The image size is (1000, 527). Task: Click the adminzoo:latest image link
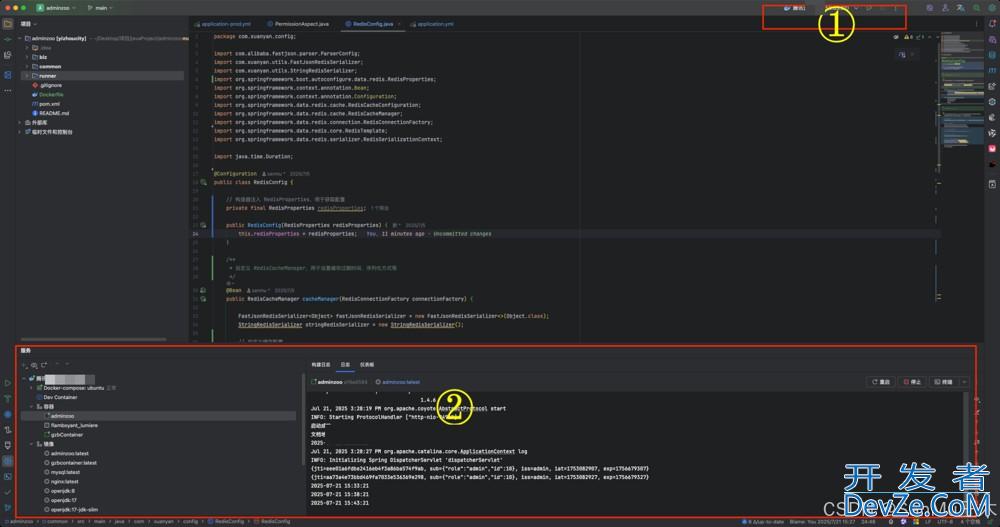tap(401, 382)
